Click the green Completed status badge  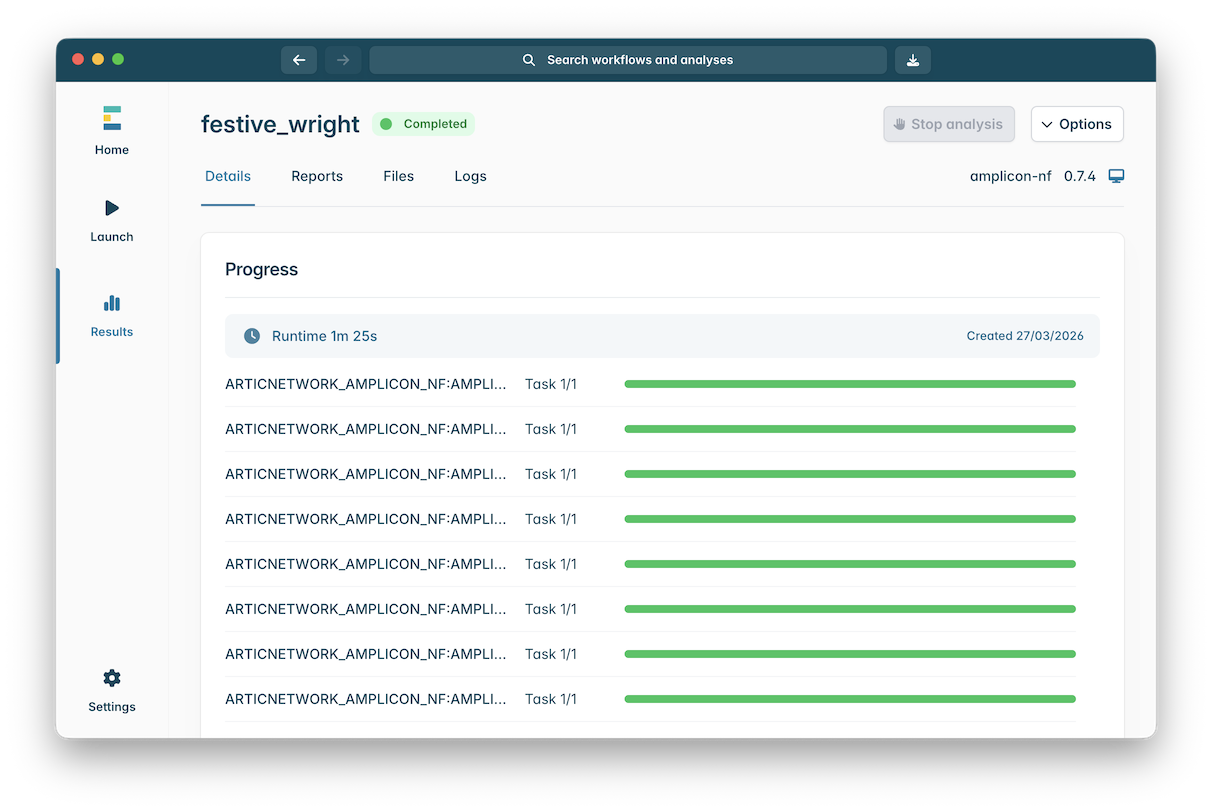pyautogui.click(x=424, y=124)
